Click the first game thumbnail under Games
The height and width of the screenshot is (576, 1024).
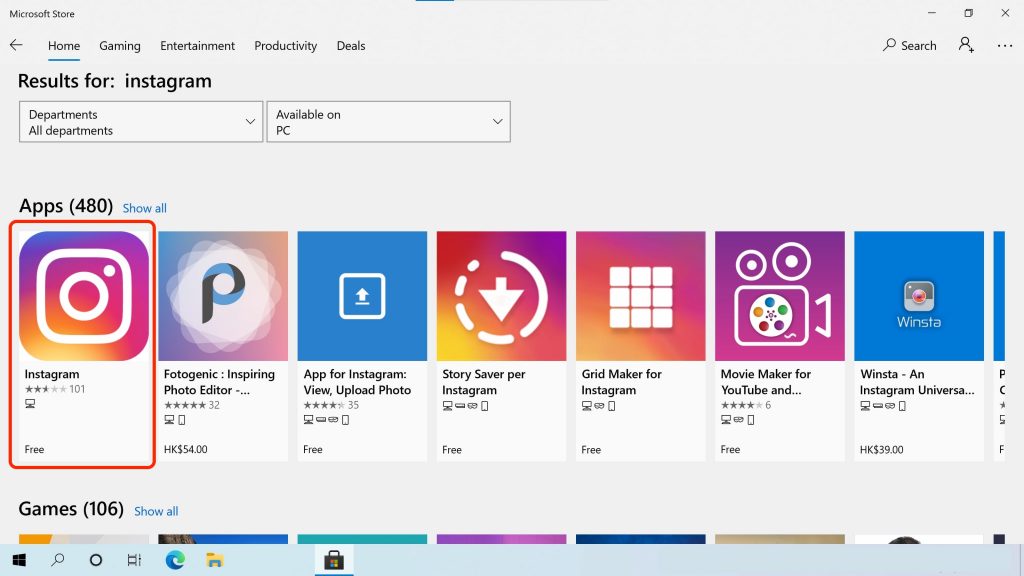point(84,539)
